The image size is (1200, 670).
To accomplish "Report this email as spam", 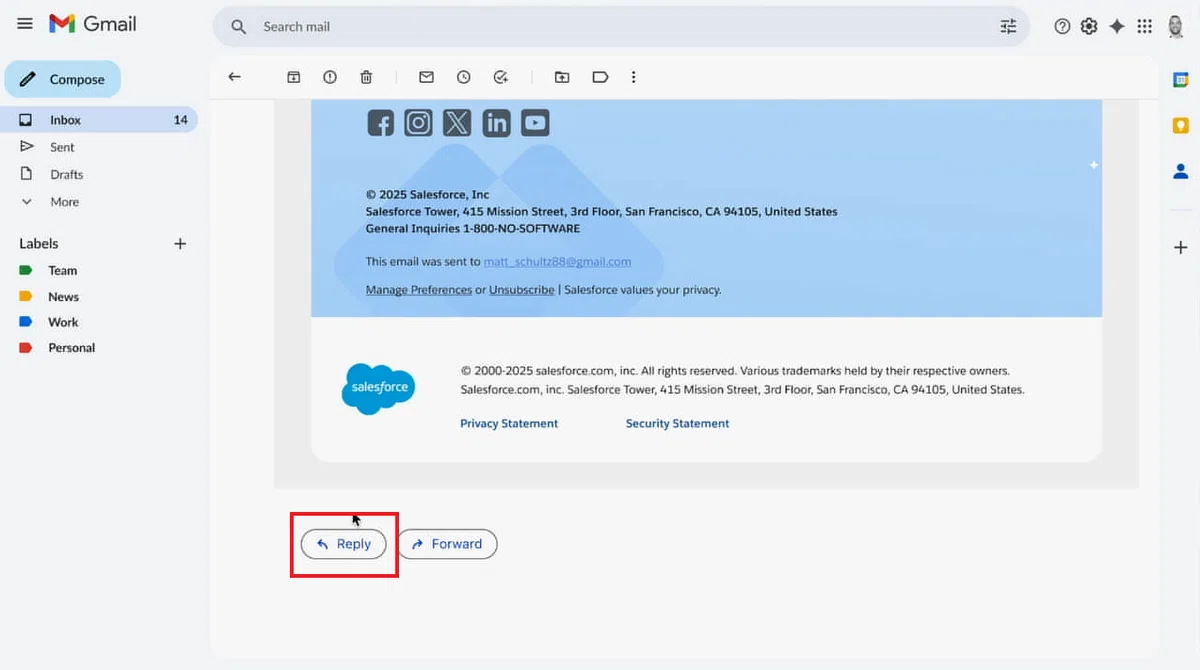I will point(330,77).
